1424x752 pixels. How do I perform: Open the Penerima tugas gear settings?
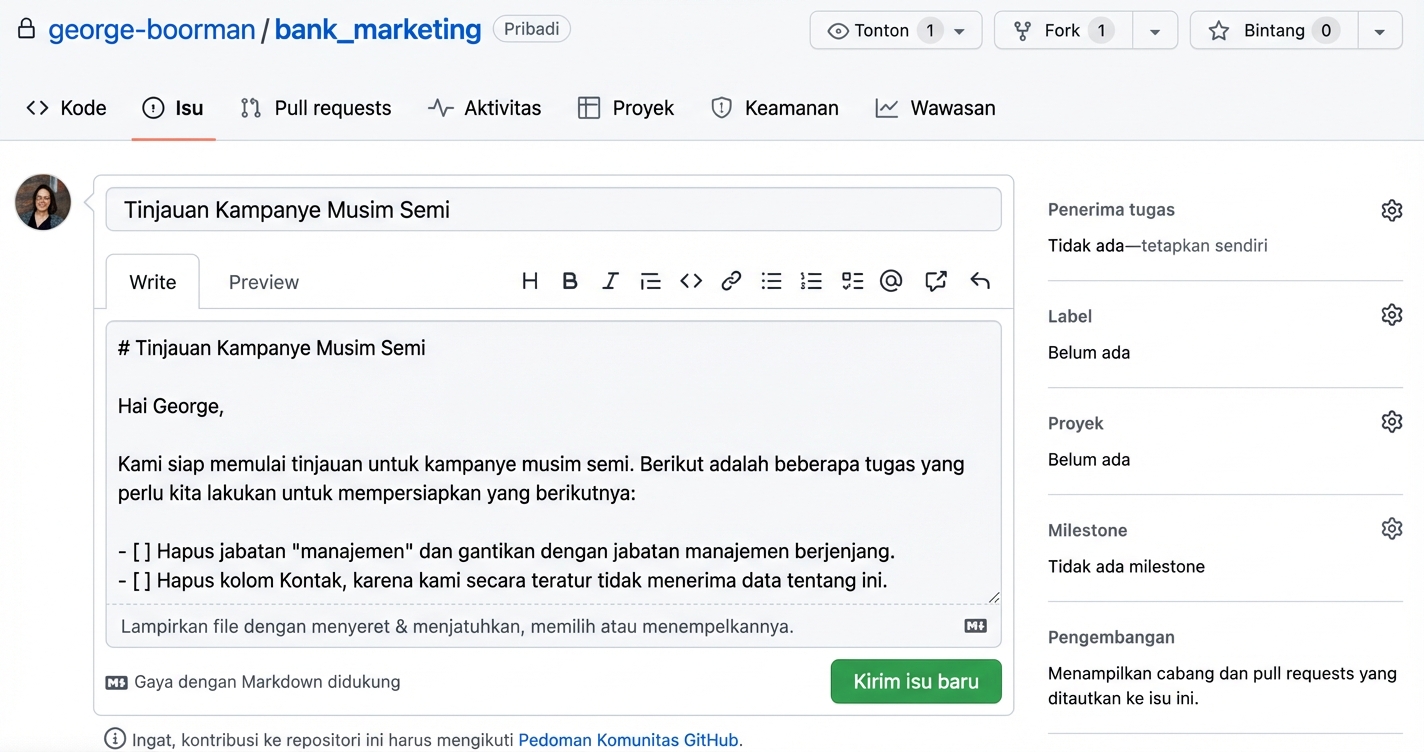point(1392,210)
